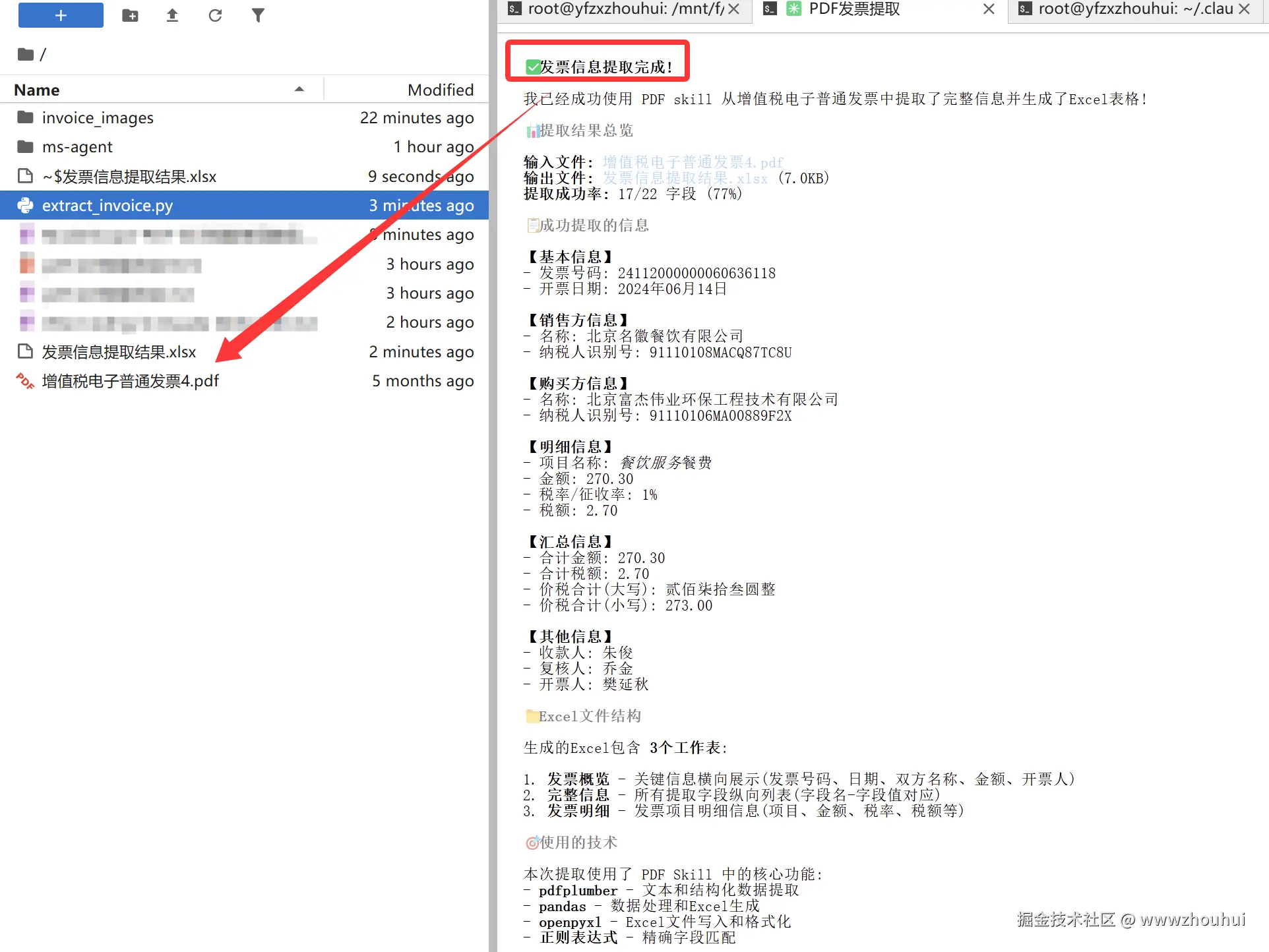Screen dimensions: 1269x952
Task: Close the PDF发票提取 tab
Action: (988, 9)
